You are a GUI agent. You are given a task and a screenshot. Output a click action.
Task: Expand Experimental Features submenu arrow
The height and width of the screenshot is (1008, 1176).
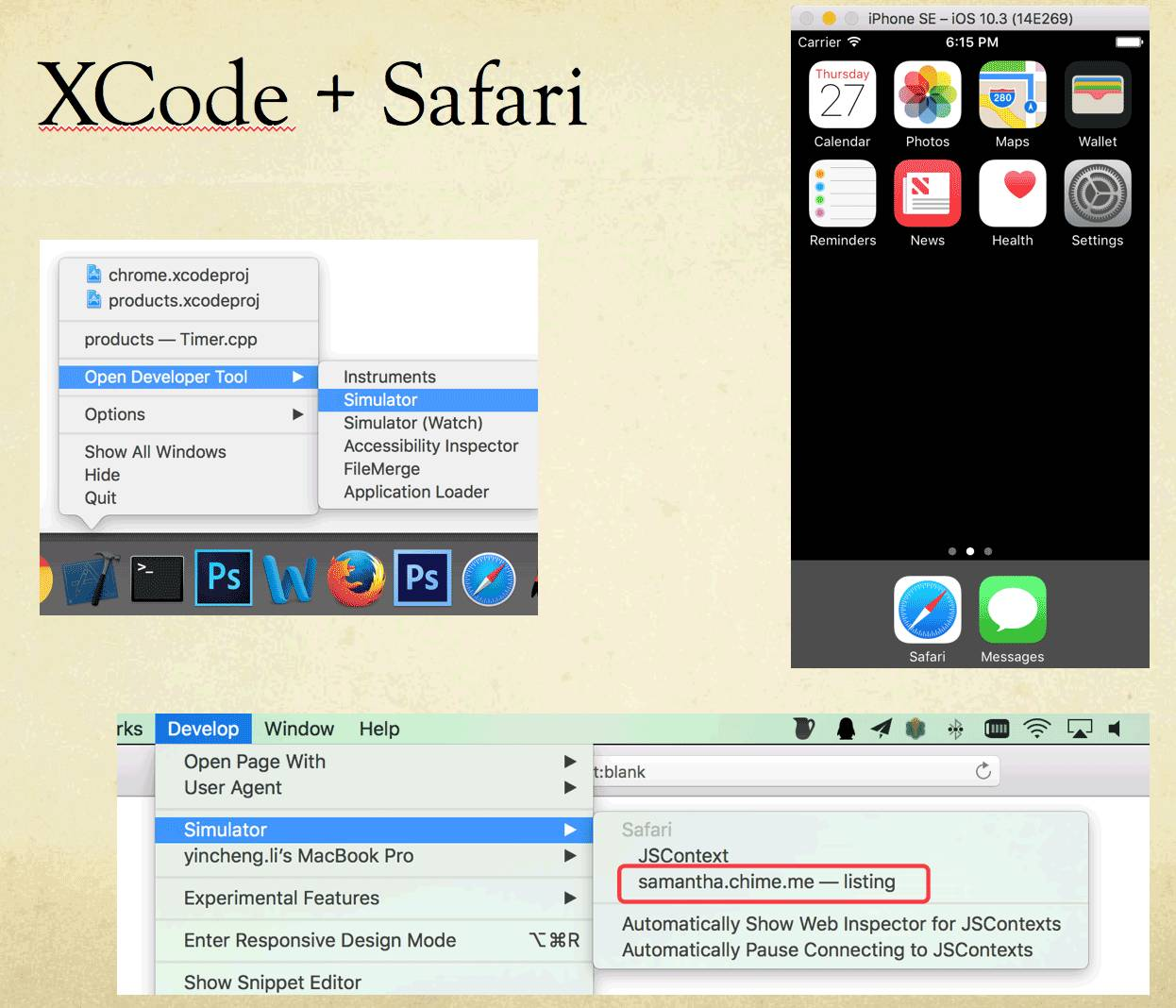(x=569, y=898)
